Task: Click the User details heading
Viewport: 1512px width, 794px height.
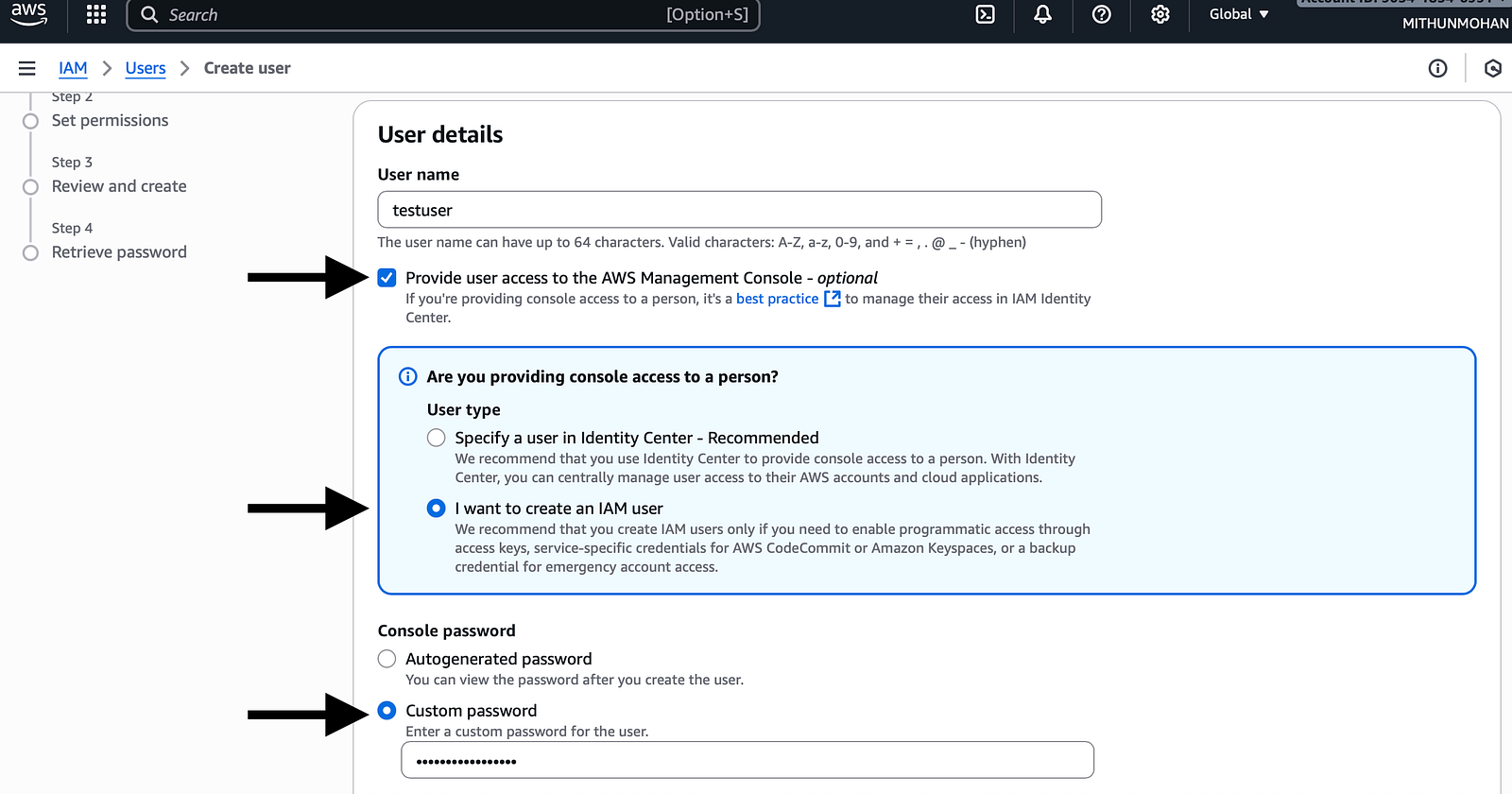Action: (x=440, y=134)
